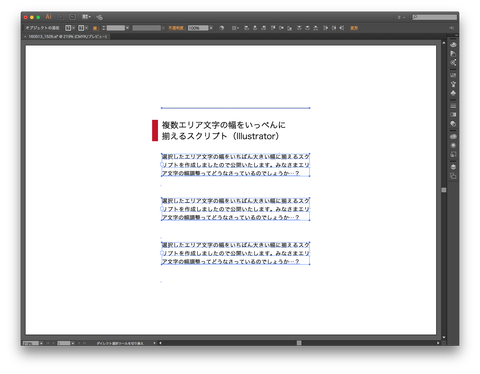Click Vertical Distribute Bottom icon
Image resolution: width=480 pixels, height=374 pixels.
coord(316,28)
